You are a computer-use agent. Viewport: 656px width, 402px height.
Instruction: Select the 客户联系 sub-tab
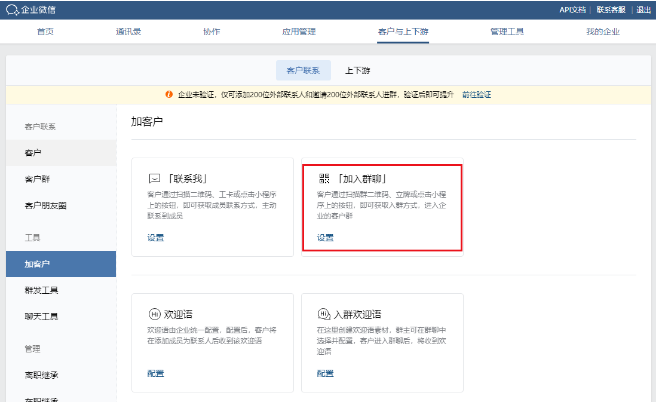301,71
